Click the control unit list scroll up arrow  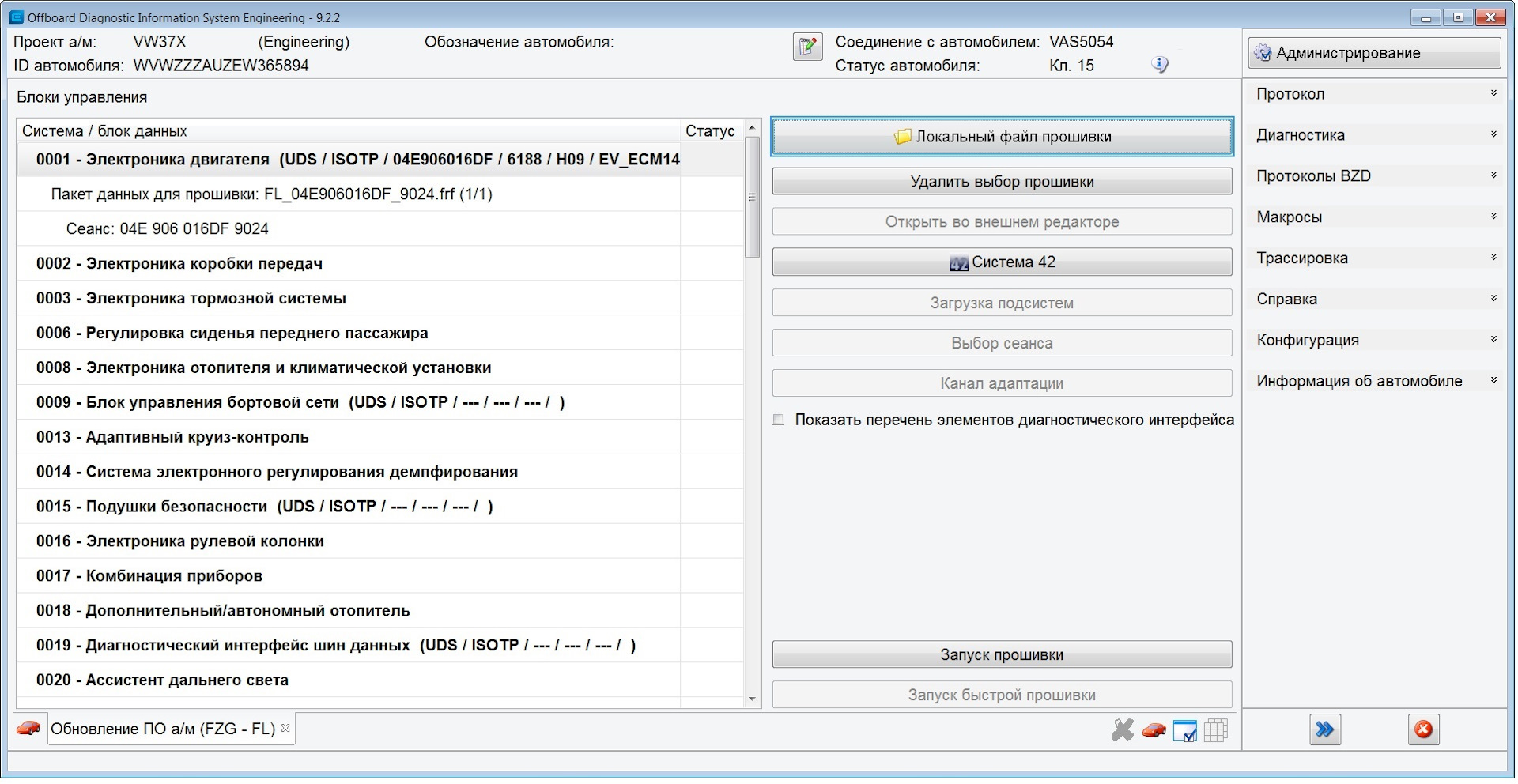[752, 128]
